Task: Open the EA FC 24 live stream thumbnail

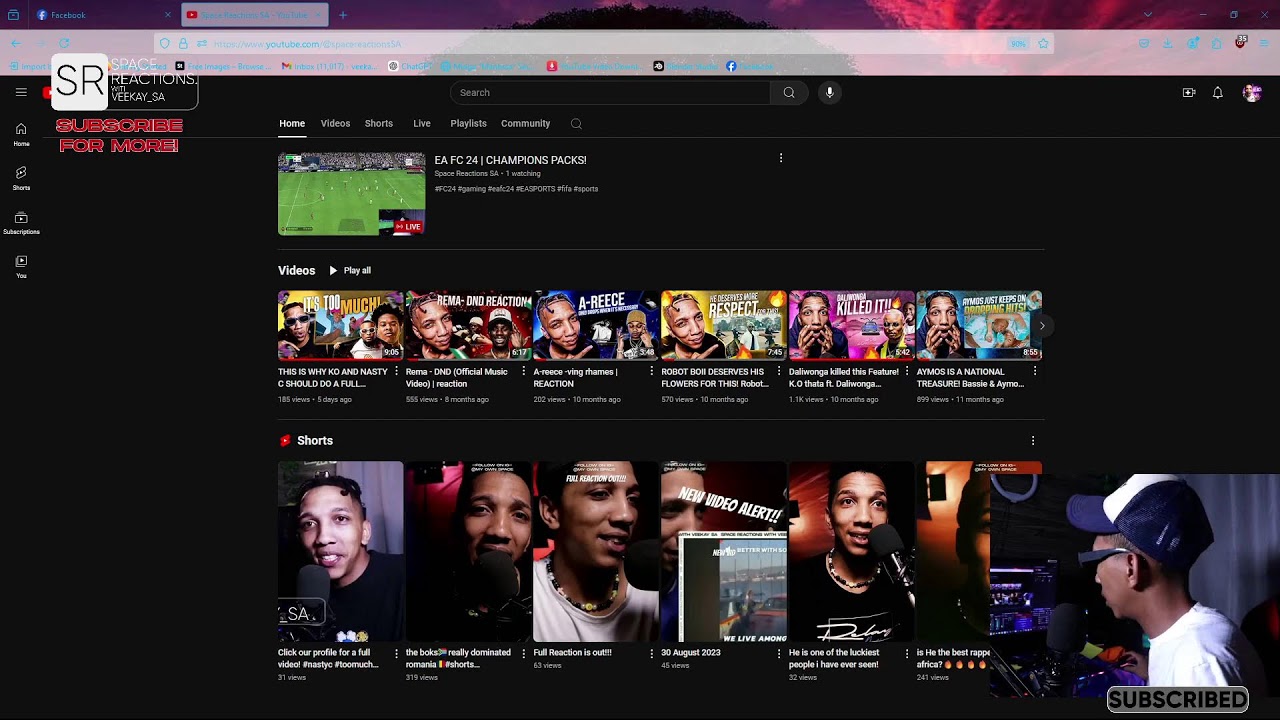Action: [x=351, y=194]
